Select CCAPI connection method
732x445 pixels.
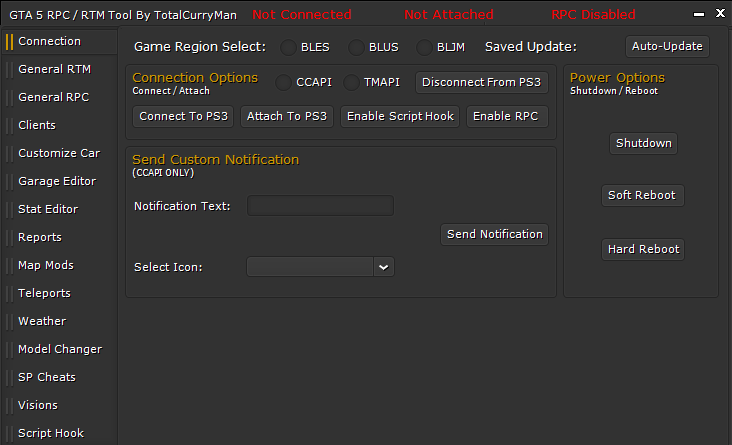coord(283,82)
